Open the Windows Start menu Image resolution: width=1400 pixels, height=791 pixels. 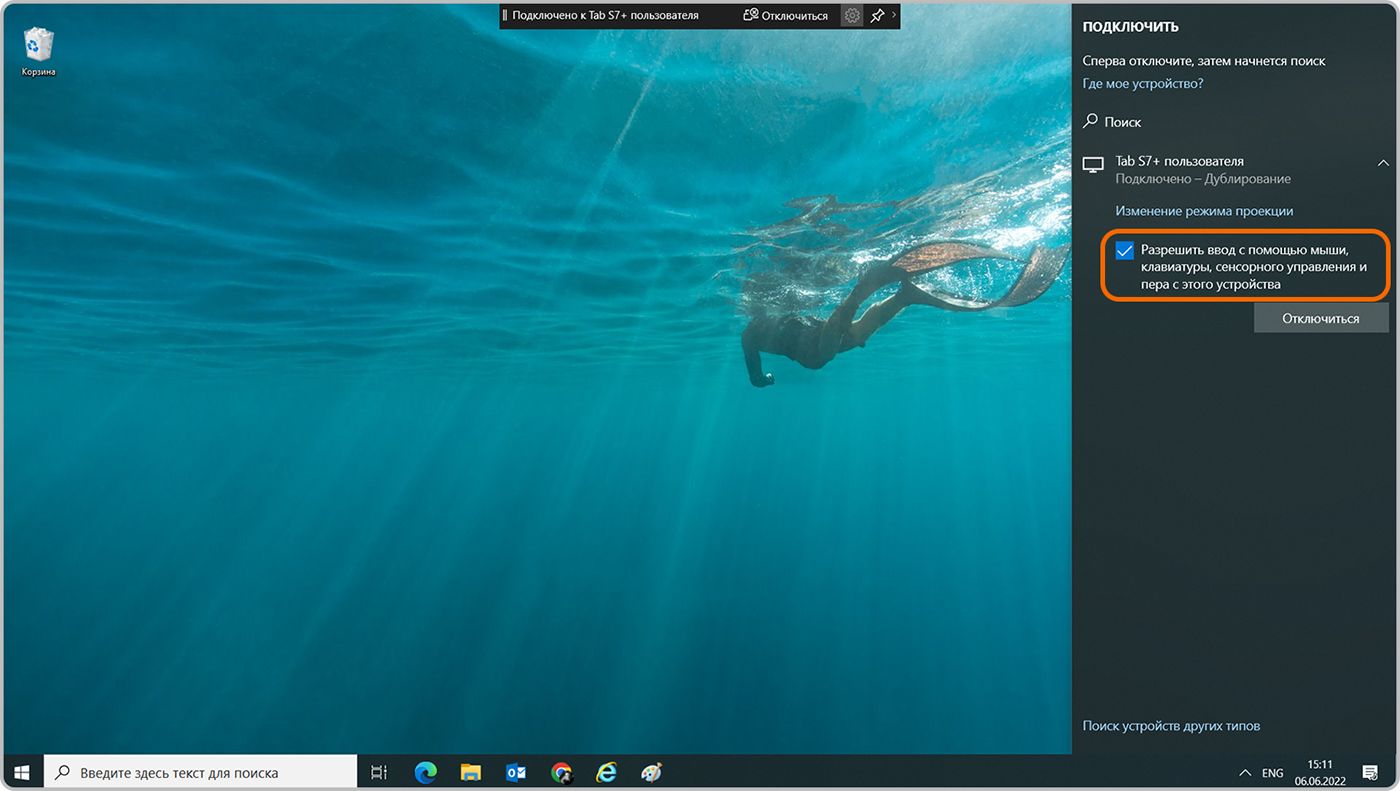pos(22,772)
